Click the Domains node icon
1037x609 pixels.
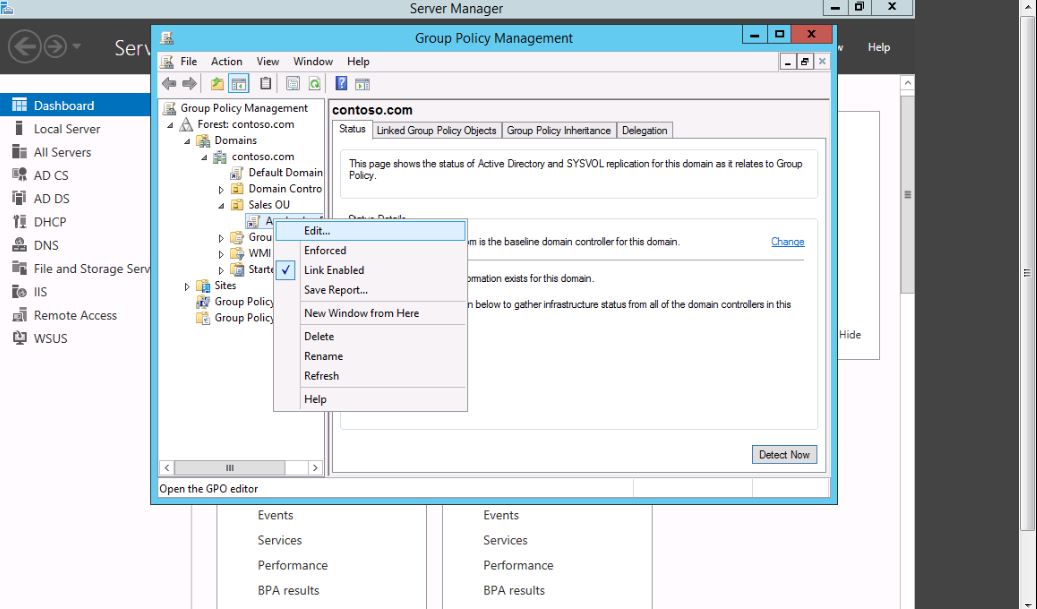(x=204, y=140)
